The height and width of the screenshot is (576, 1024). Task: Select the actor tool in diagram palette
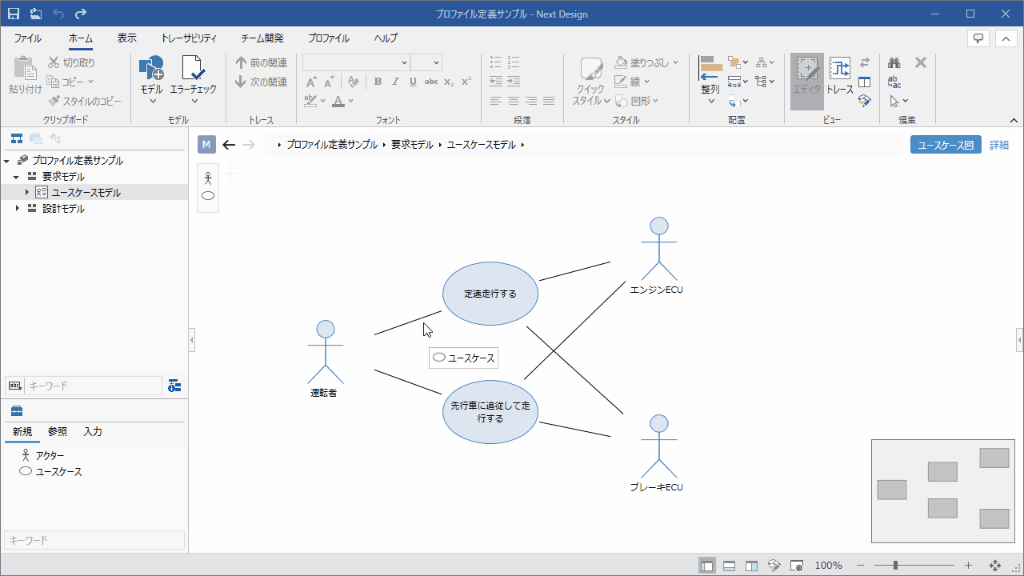208,178
